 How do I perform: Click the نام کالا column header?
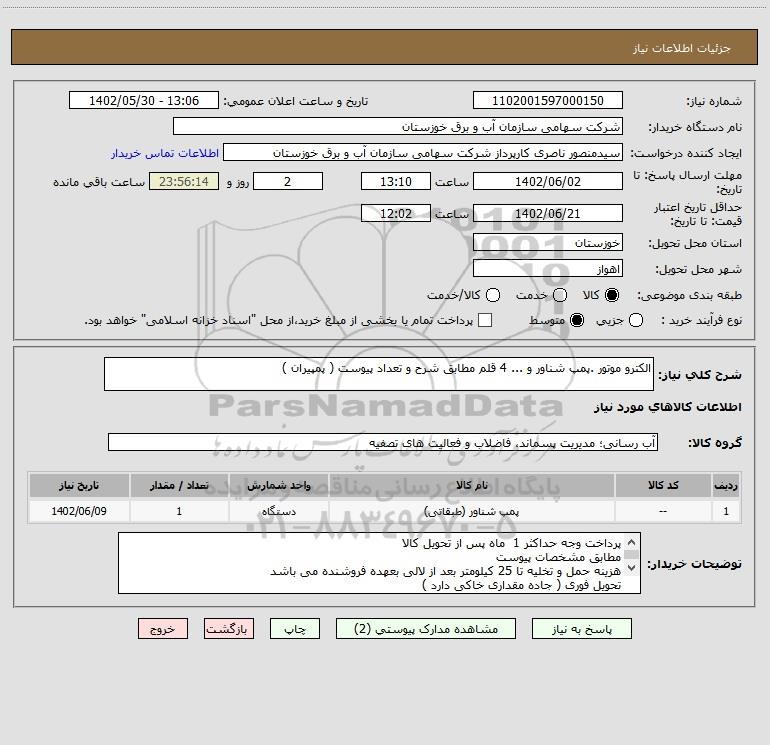(x=471, y=486)
